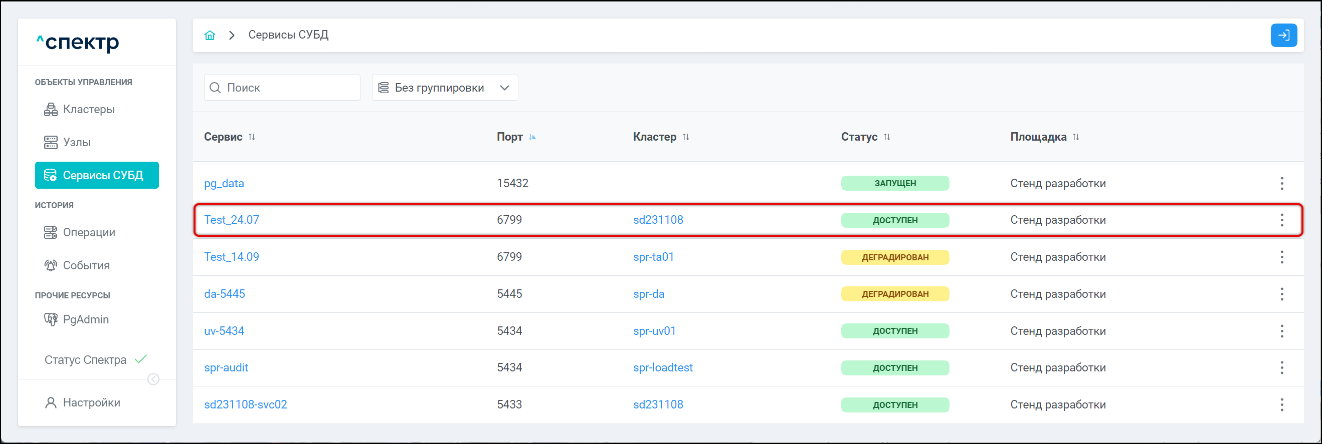Go to Операции in sidebar

88,232
